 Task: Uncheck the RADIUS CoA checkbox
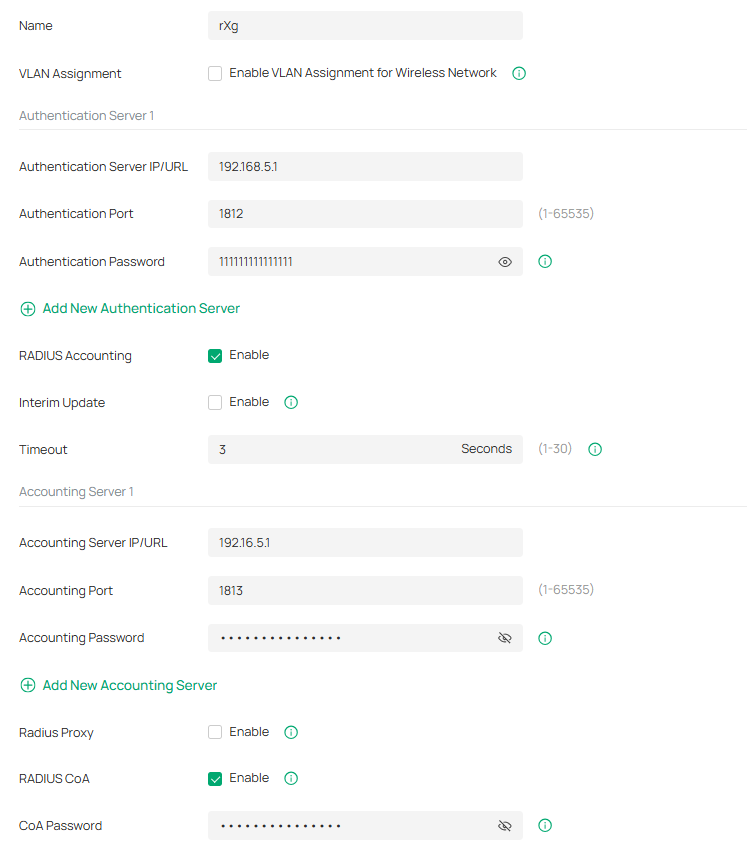click(215, 779)
